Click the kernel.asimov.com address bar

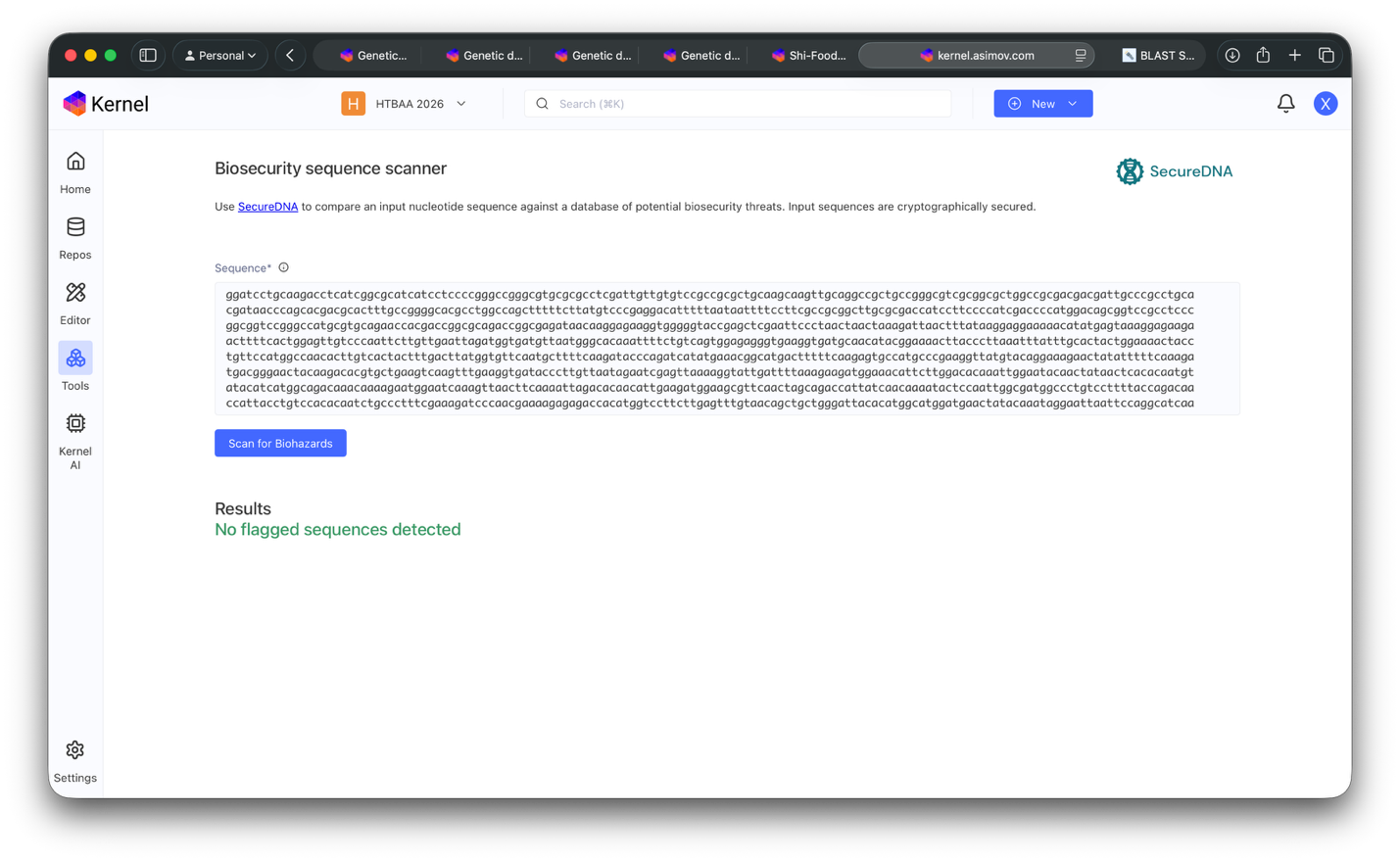(977, 56)
